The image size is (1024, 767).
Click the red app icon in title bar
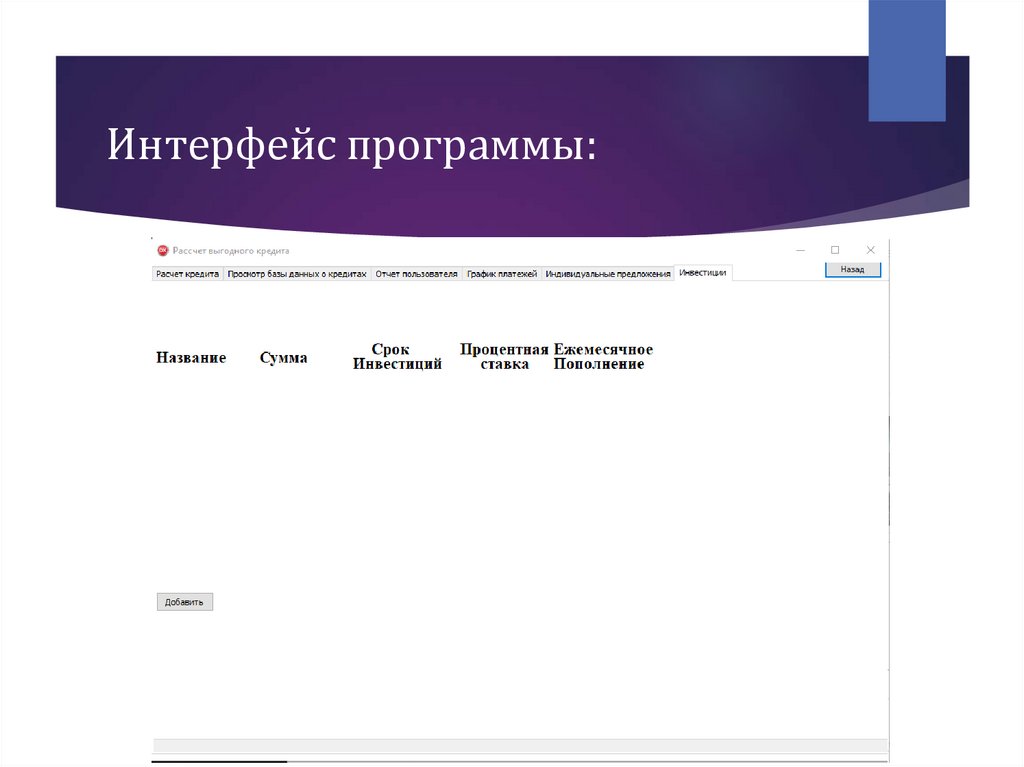[163, 250]
